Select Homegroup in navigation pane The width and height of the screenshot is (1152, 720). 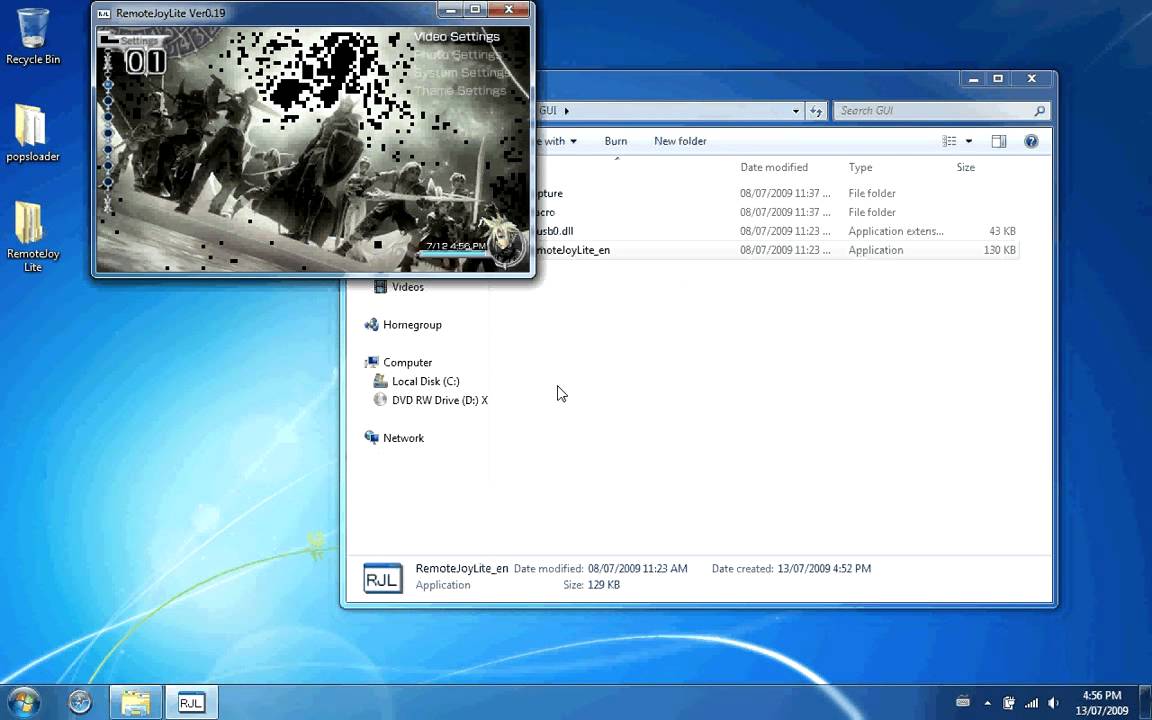(x=412, y=325)
